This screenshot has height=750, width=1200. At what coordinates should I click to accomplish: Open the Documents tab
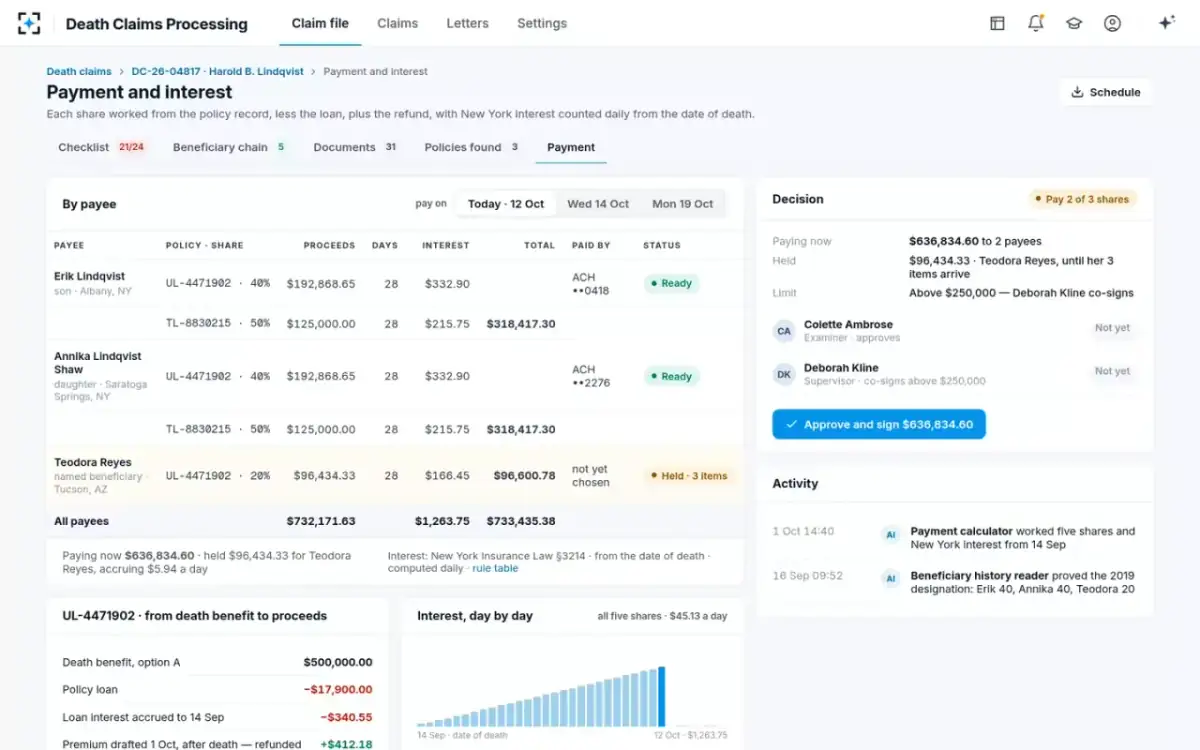point(355,147)
